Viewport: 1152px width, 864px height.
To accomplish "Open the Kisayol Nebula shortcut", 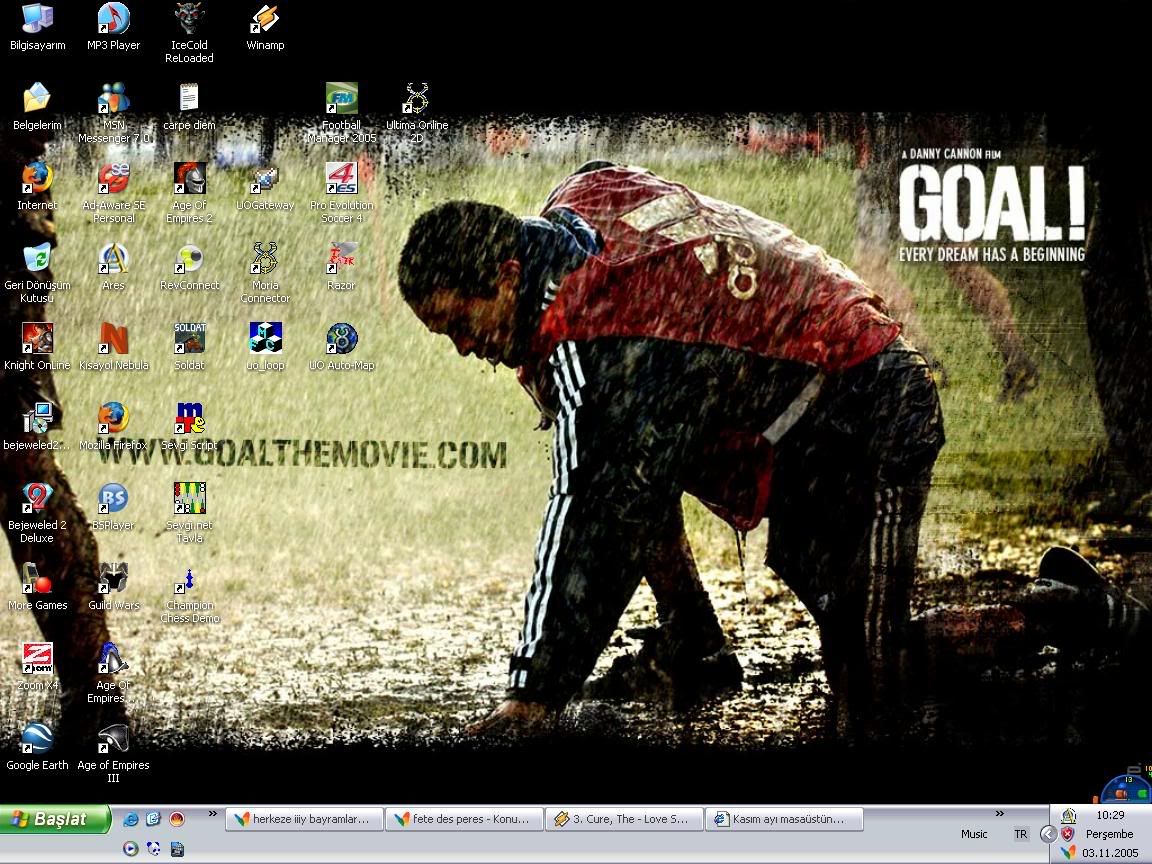I will point(113,348).
